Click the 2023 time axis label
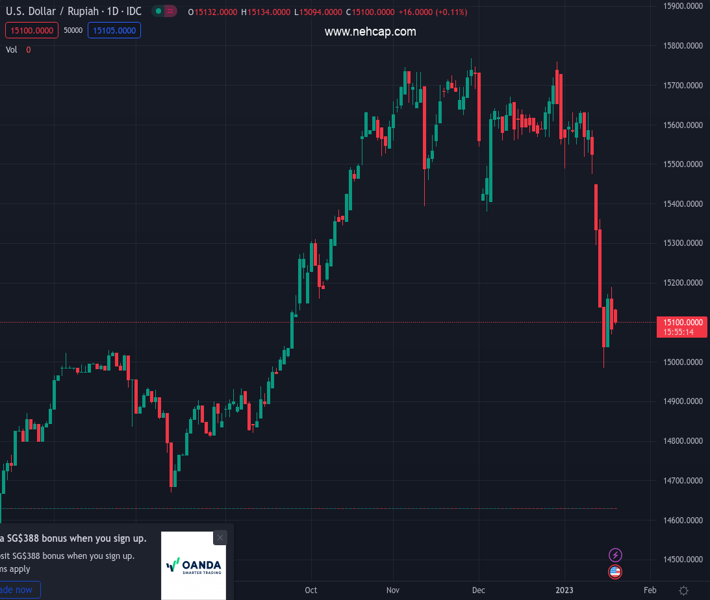The height and width of the screenshot is (600, 710). [563, 590]
